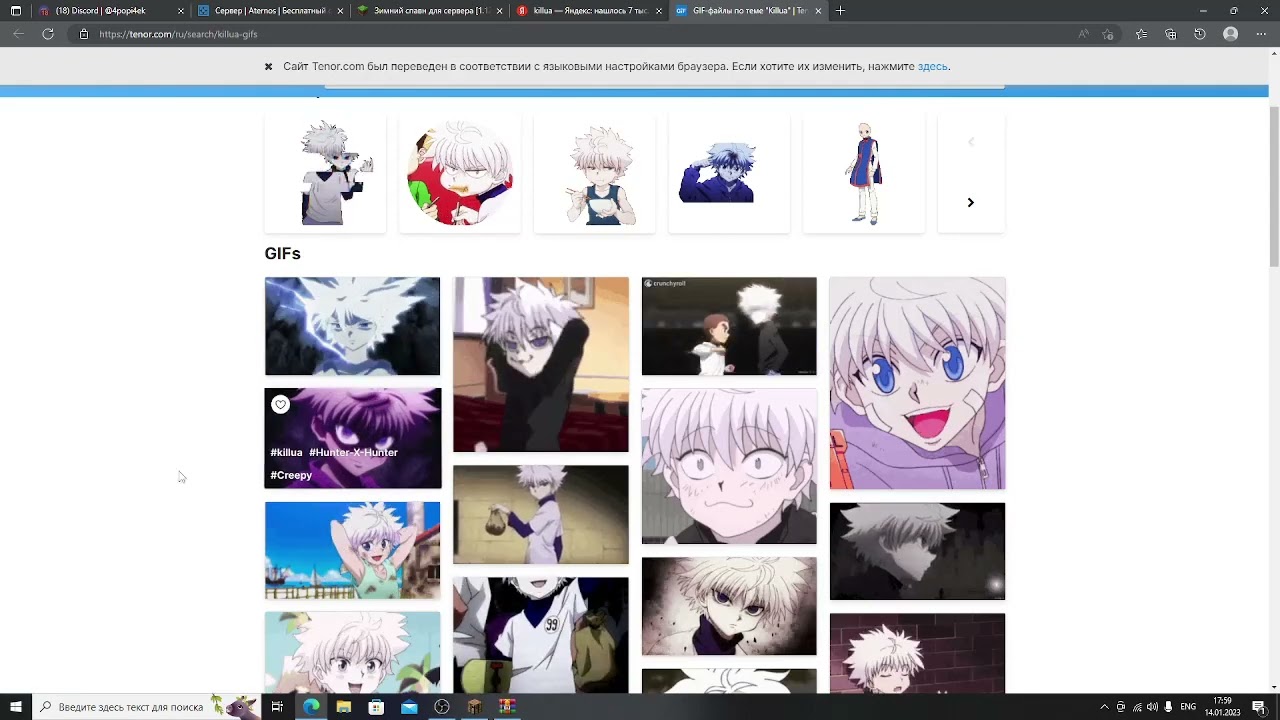The image size is (1280, 720).
Task: Open browser favorites star list
Action: (x=1141, y=34)
